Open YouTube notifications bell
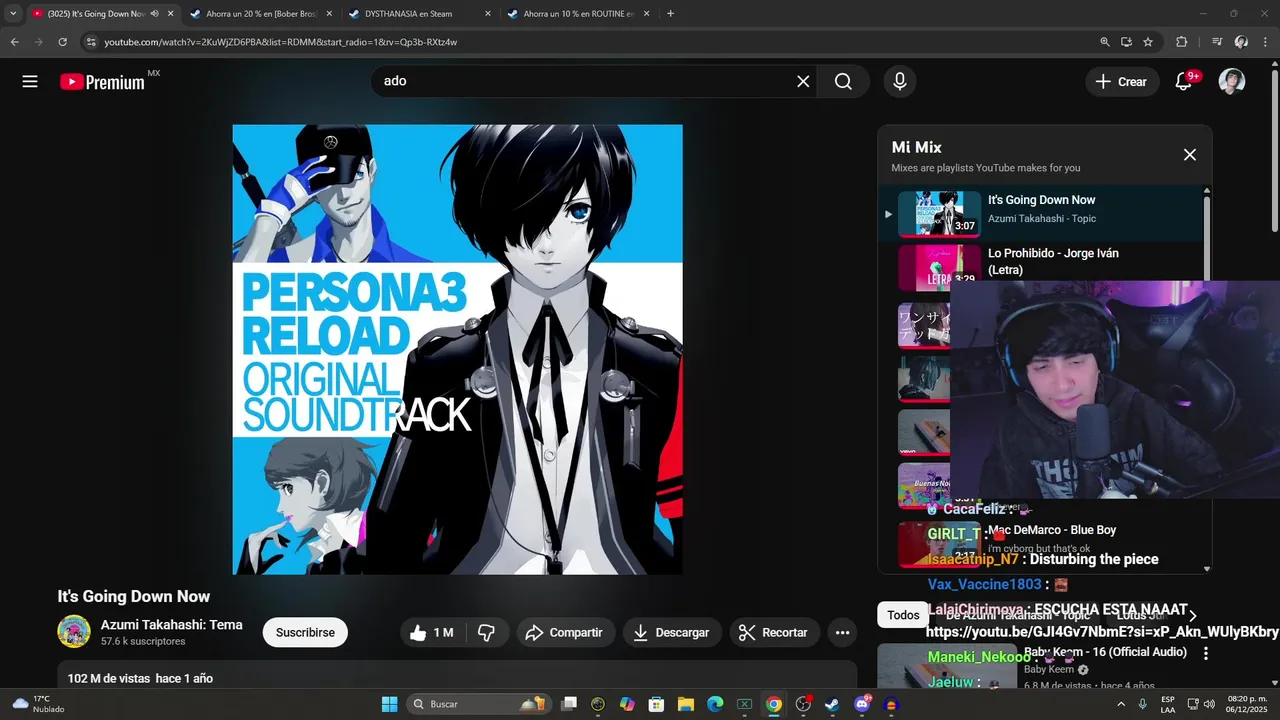This screenshot has width=1280, height=720. (x=1183, y=82)
